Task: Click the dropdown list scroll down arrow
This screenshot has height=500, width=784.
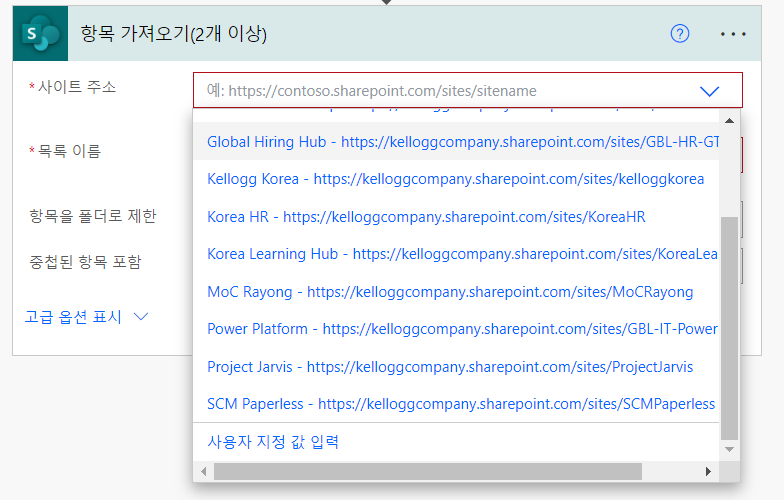Action: tap(730, 450)
